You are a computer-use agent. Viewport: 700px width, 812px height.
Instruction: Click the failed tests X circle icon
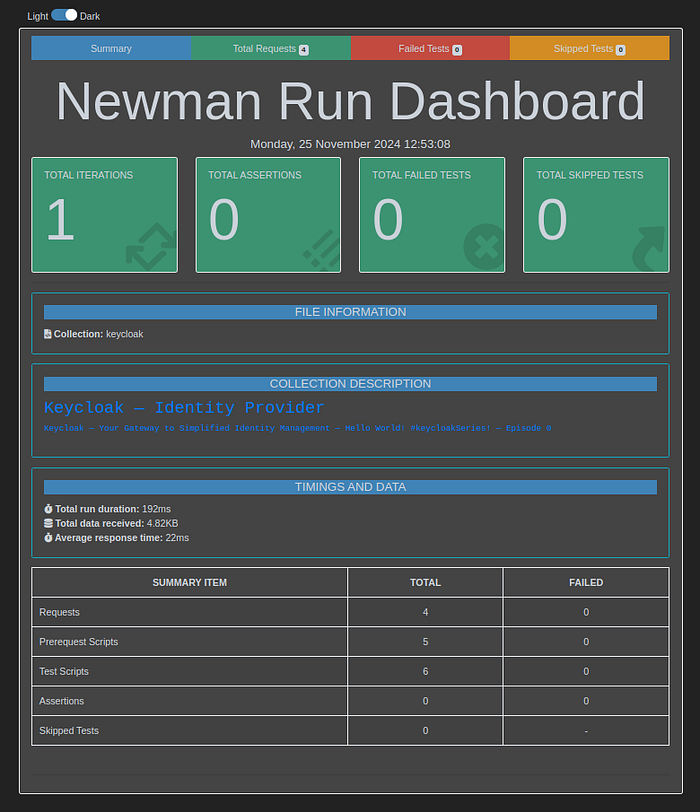point(484,247)
